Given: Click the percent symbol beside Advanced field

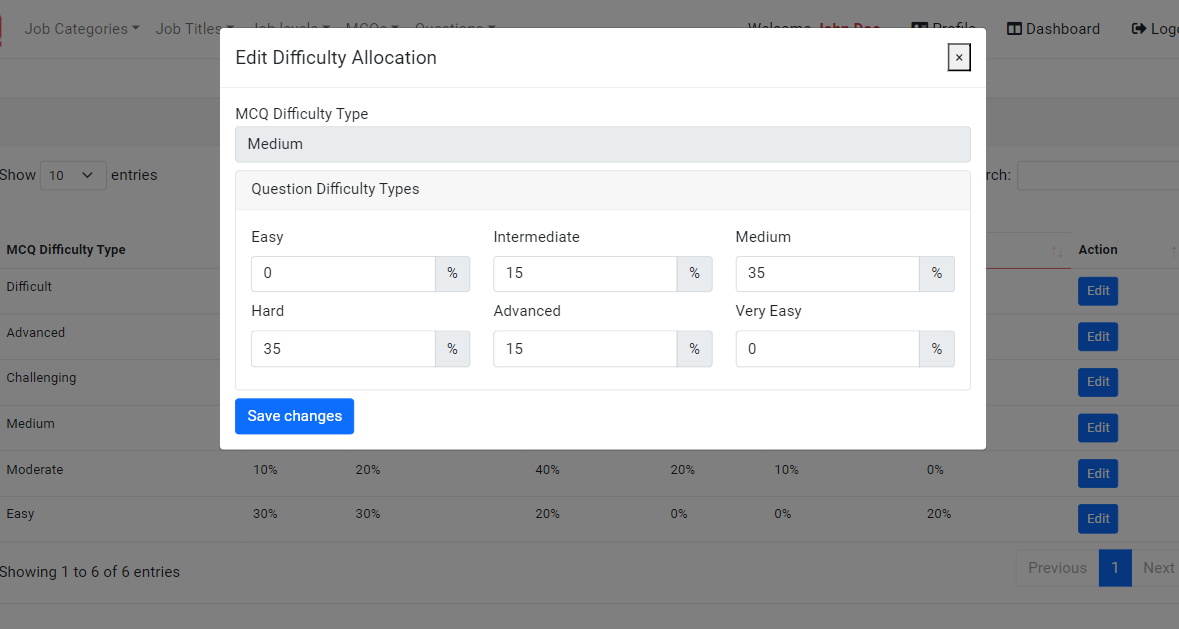Looking at the screenshot, I should pos(695,348).
